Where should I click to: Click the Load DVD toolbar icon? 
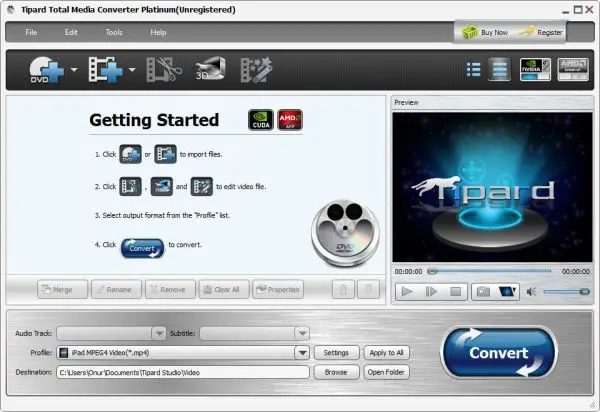pyautogui.click(x=47, y=70)
